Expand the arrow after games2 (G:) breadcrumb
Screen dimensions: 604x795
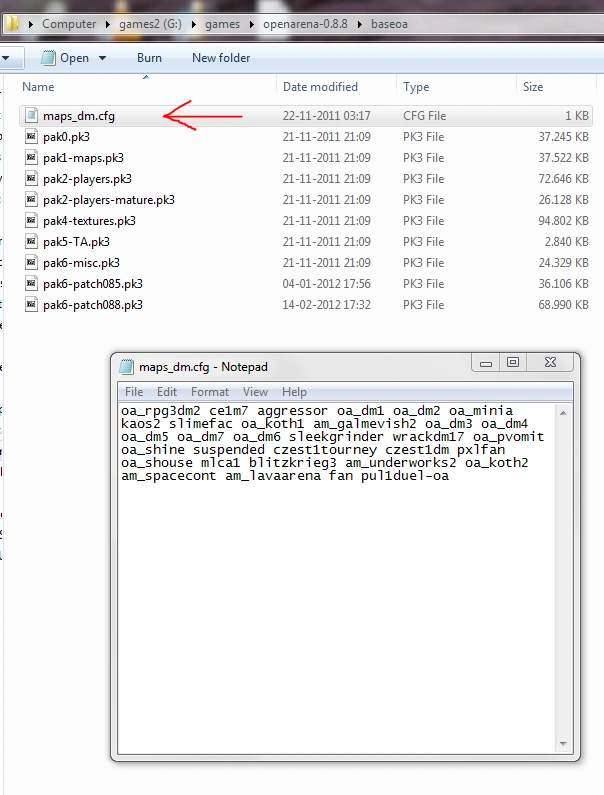[x=194, y=24]
